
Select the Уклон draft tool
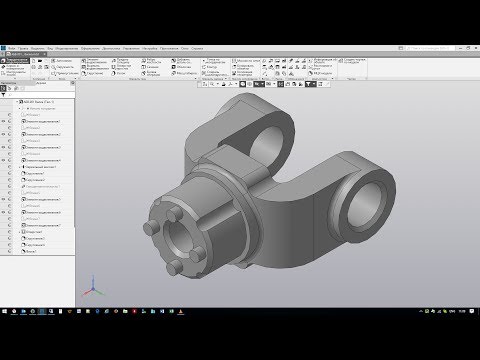pos(118,73)
